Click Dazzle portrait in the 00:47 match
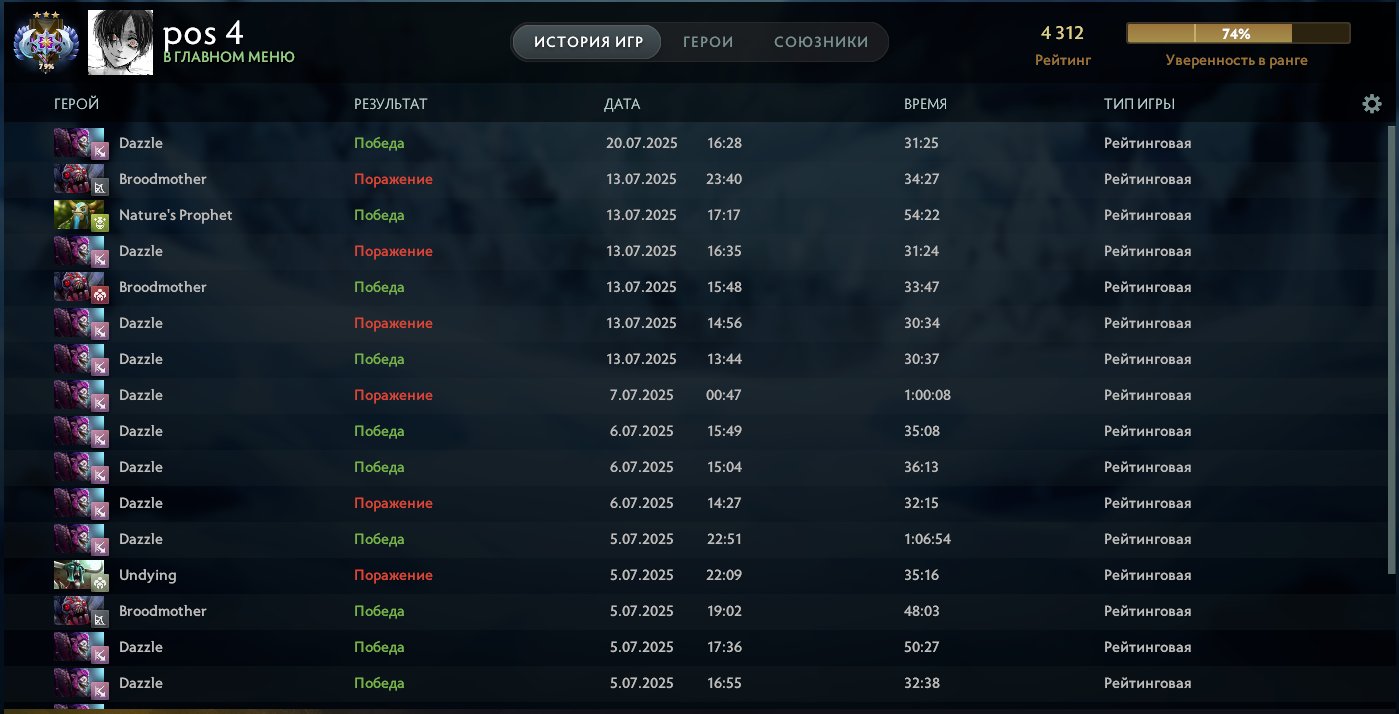 coord(80,395)
